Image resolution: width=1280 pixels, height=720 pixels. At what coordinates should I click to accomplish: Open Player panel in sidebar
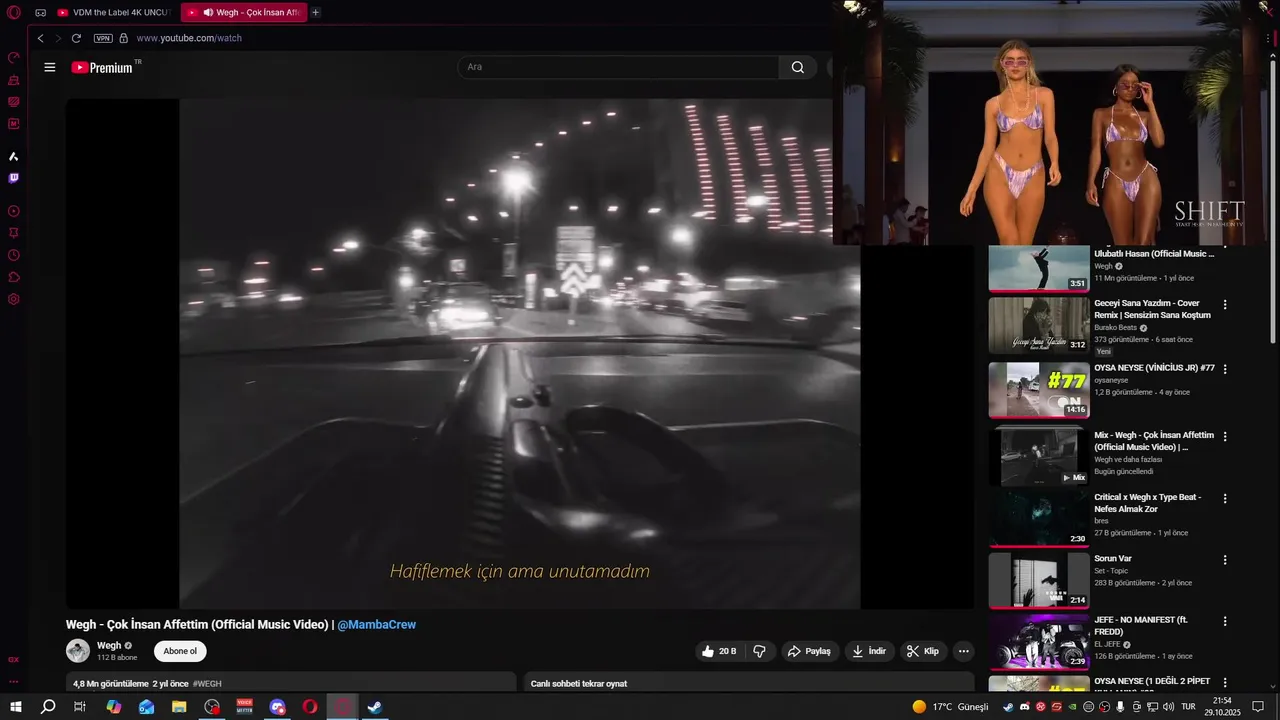point(14,211)
